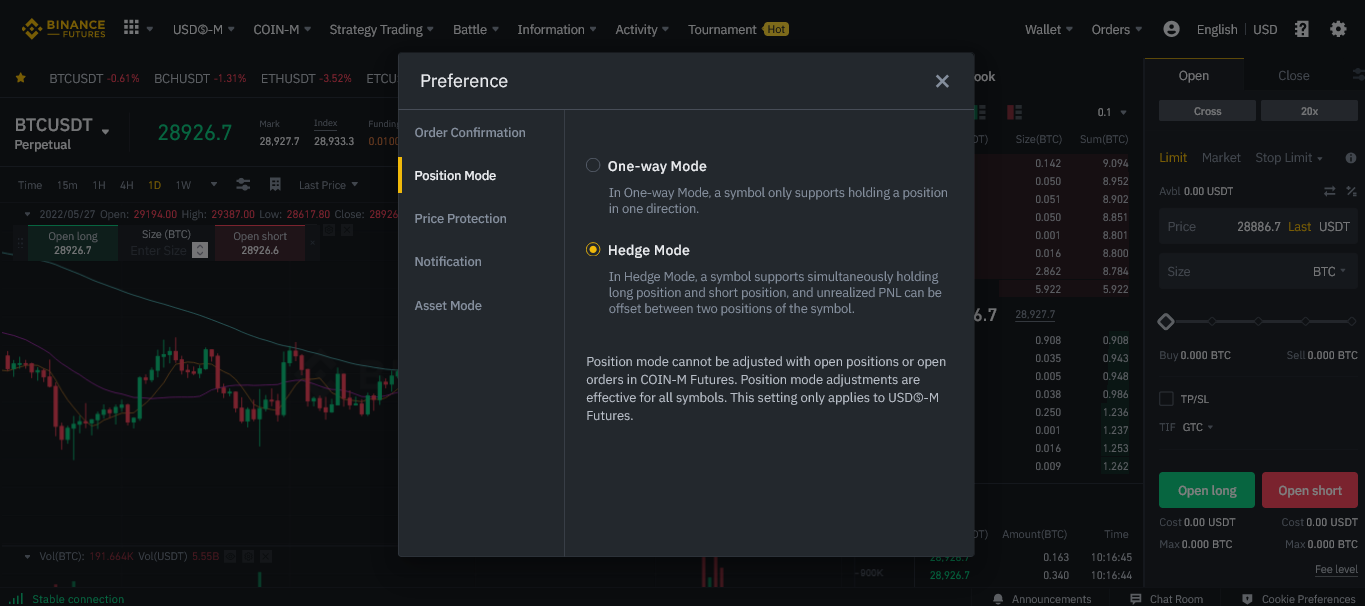
Task: Change Cross margin mode
Action: (1207, 111)
